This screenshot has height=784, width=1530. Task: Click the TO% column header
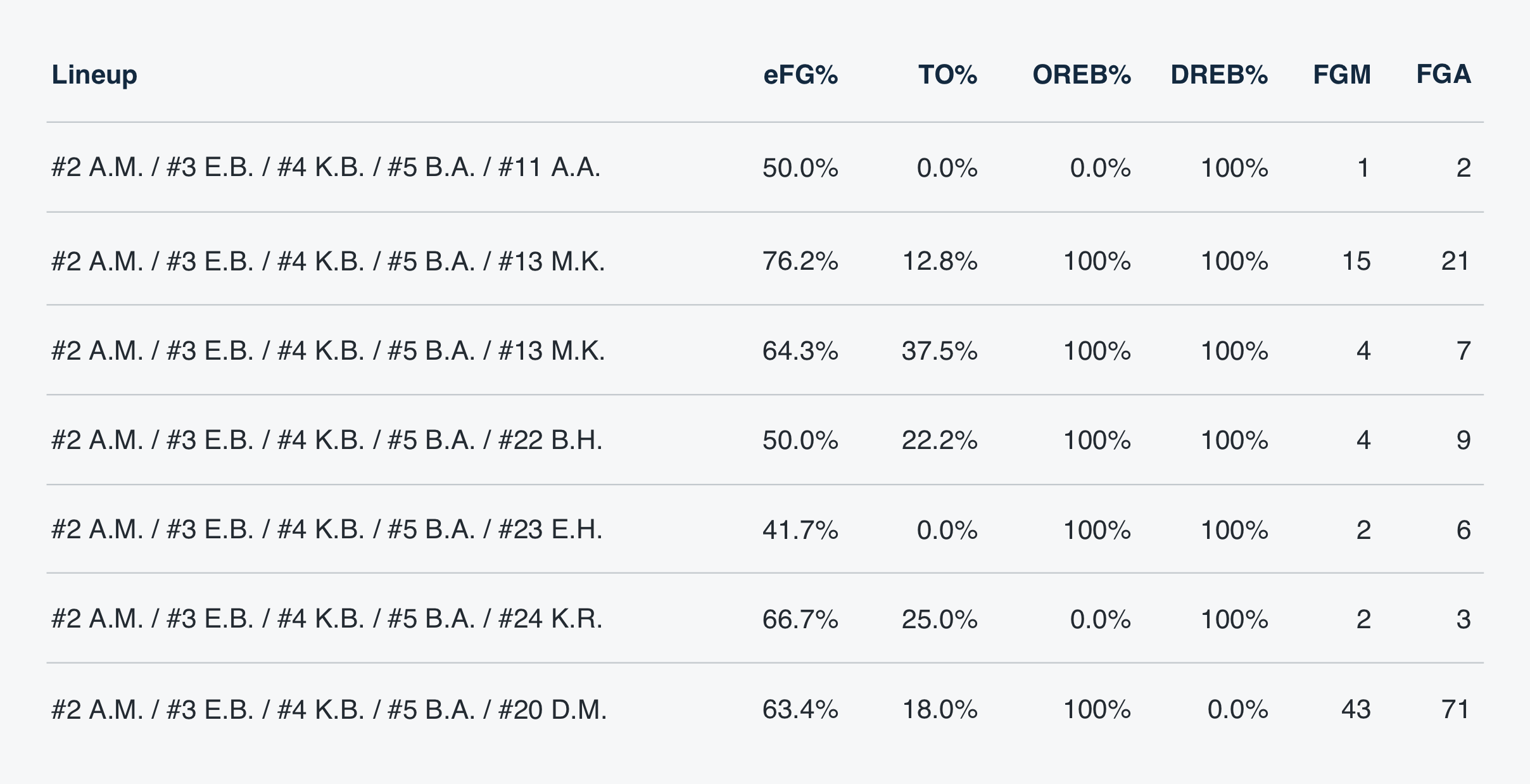tap(947, 75)
